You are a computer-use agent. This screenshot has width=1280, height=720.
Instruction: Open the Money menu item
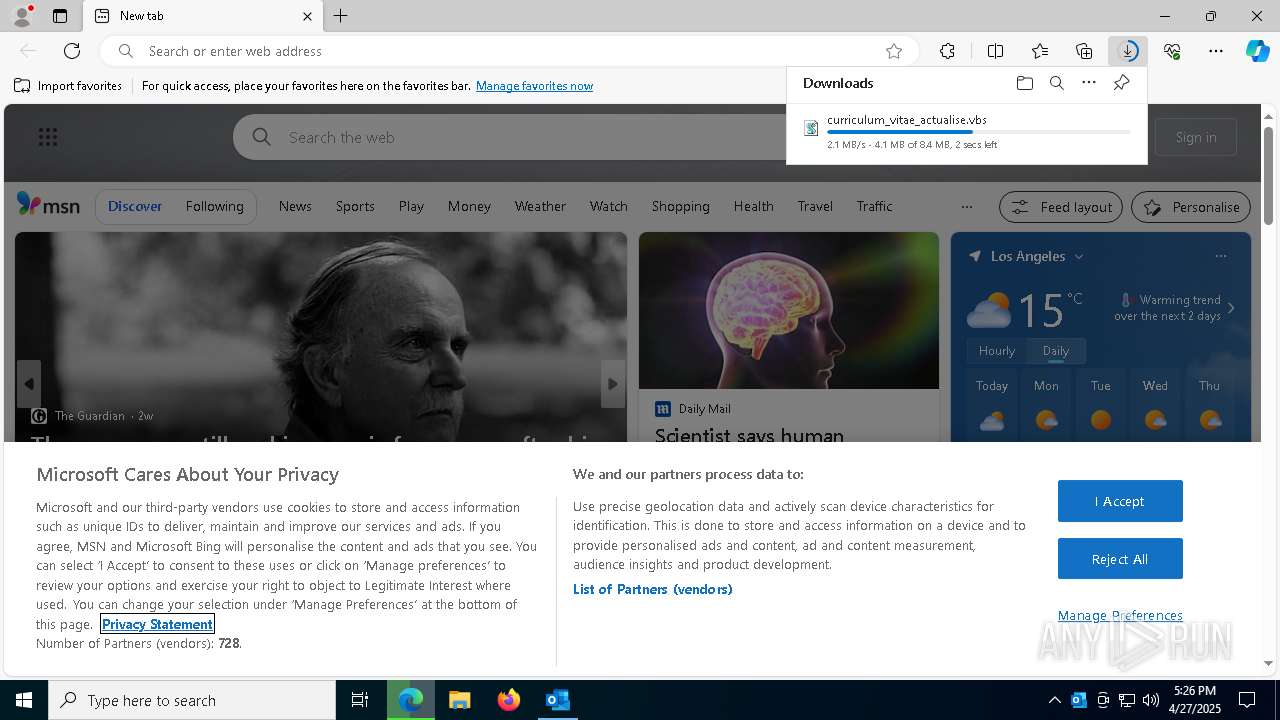pyautogui.click(x=469, y=206)
